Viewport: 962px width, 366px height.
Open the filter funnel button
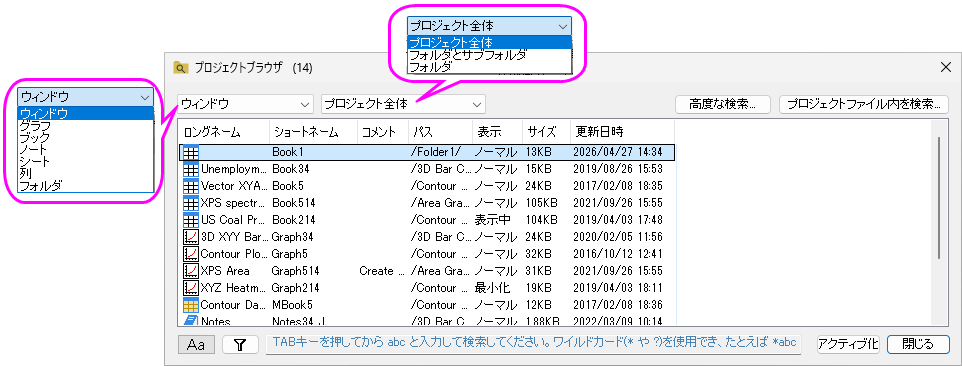[x=240, y=345]
